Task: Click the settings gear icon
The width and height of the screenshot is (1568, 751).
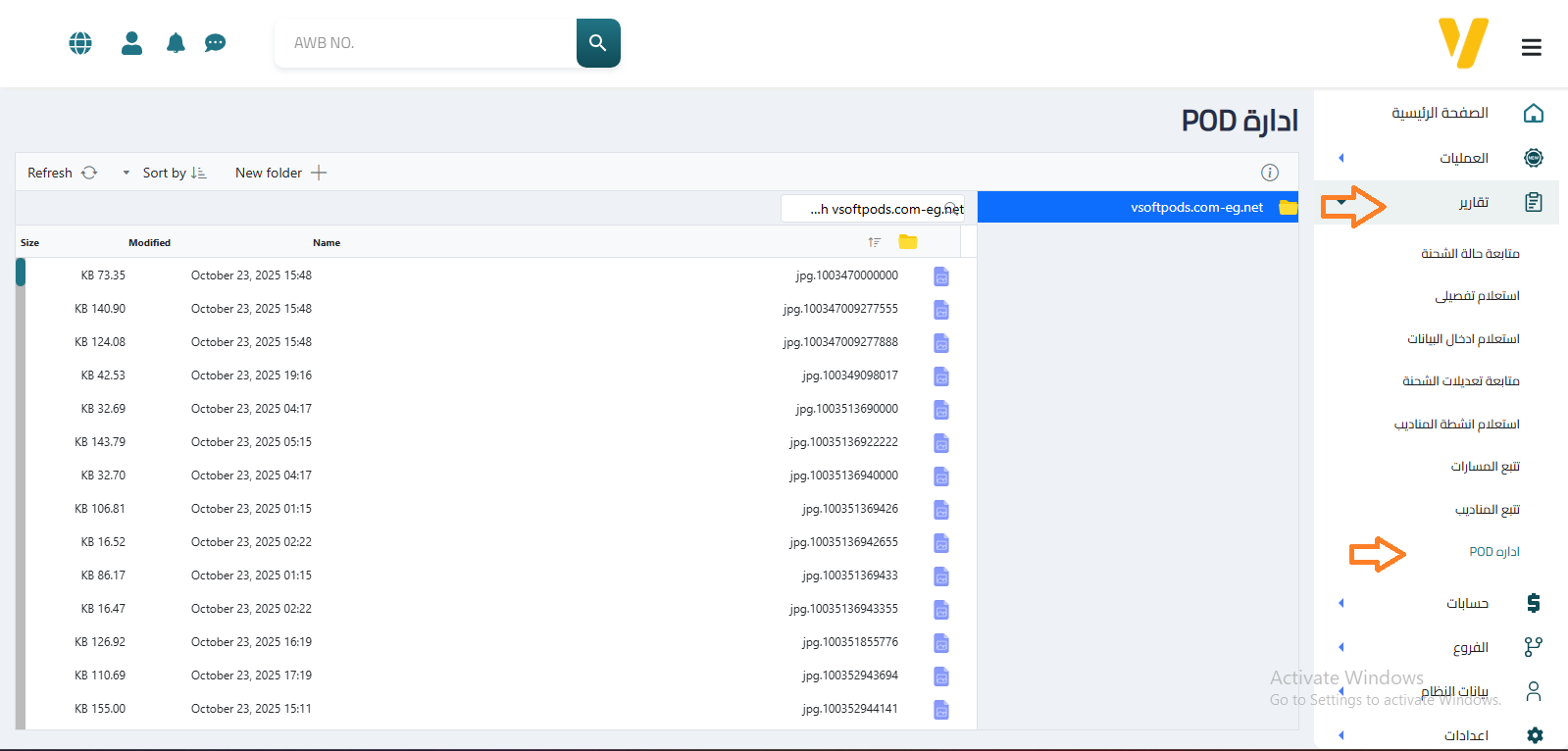Action: coord(1535,735)
